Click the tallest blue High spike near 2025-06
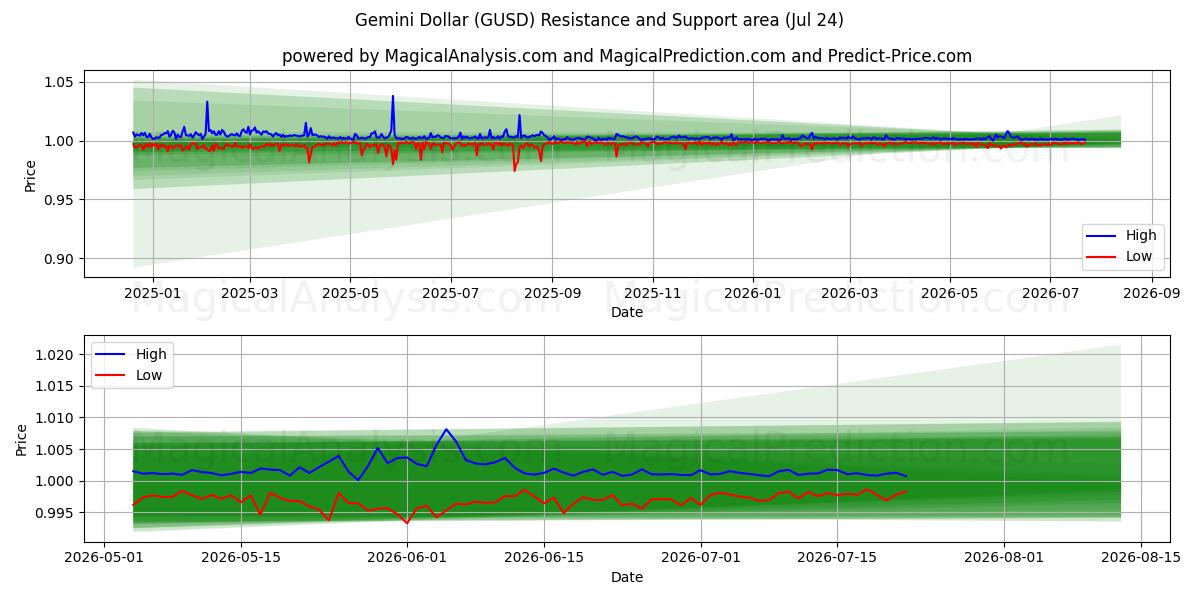The height and width of the screenshot is (600, 1200). pos(393,97)
